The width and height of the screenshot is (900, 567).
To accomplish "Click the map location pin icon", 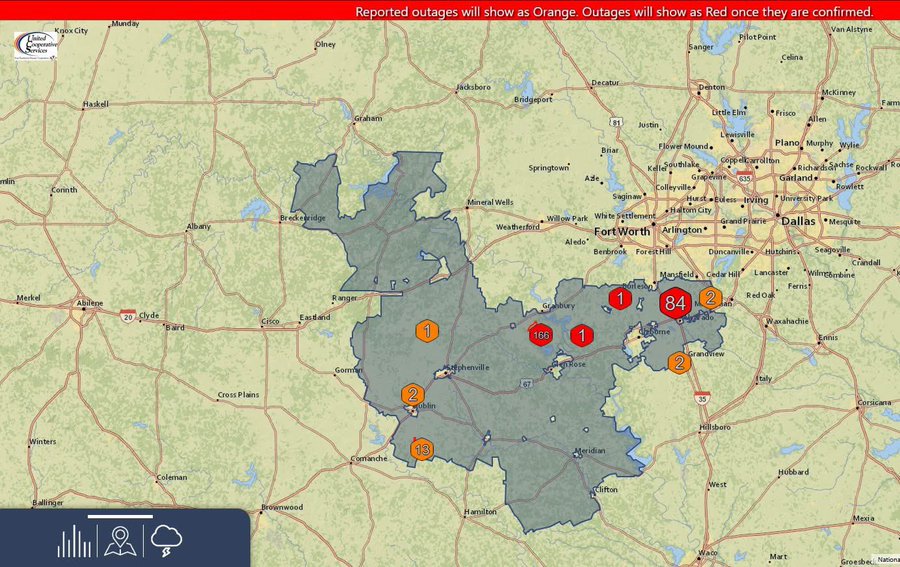I will click(x=120, y=541).
